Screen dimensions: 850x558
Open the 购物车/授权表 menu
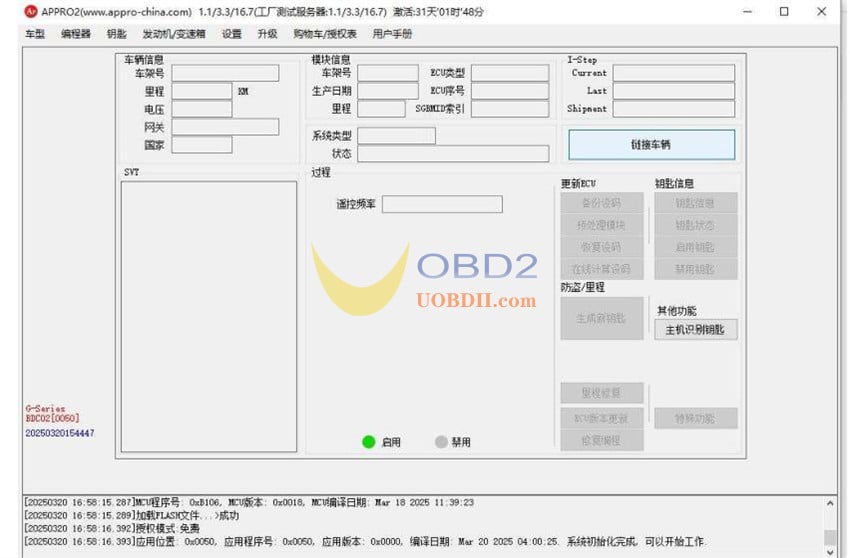click(x=325, y=34)
